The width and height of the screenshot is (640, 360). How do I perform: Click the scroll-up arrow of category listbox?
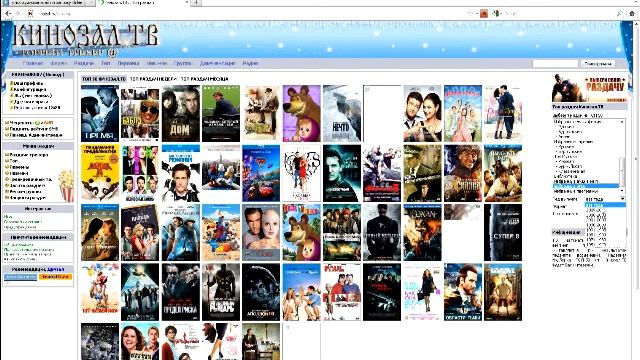coord(622,122)
